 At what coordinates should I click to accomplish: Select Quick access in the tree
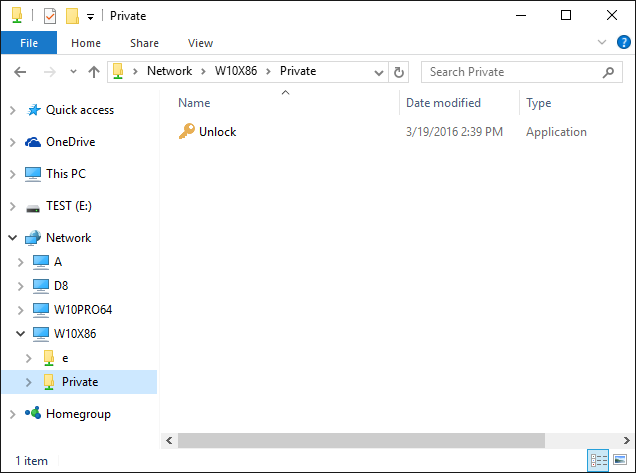pyautogui.click(x=80, y=110)
